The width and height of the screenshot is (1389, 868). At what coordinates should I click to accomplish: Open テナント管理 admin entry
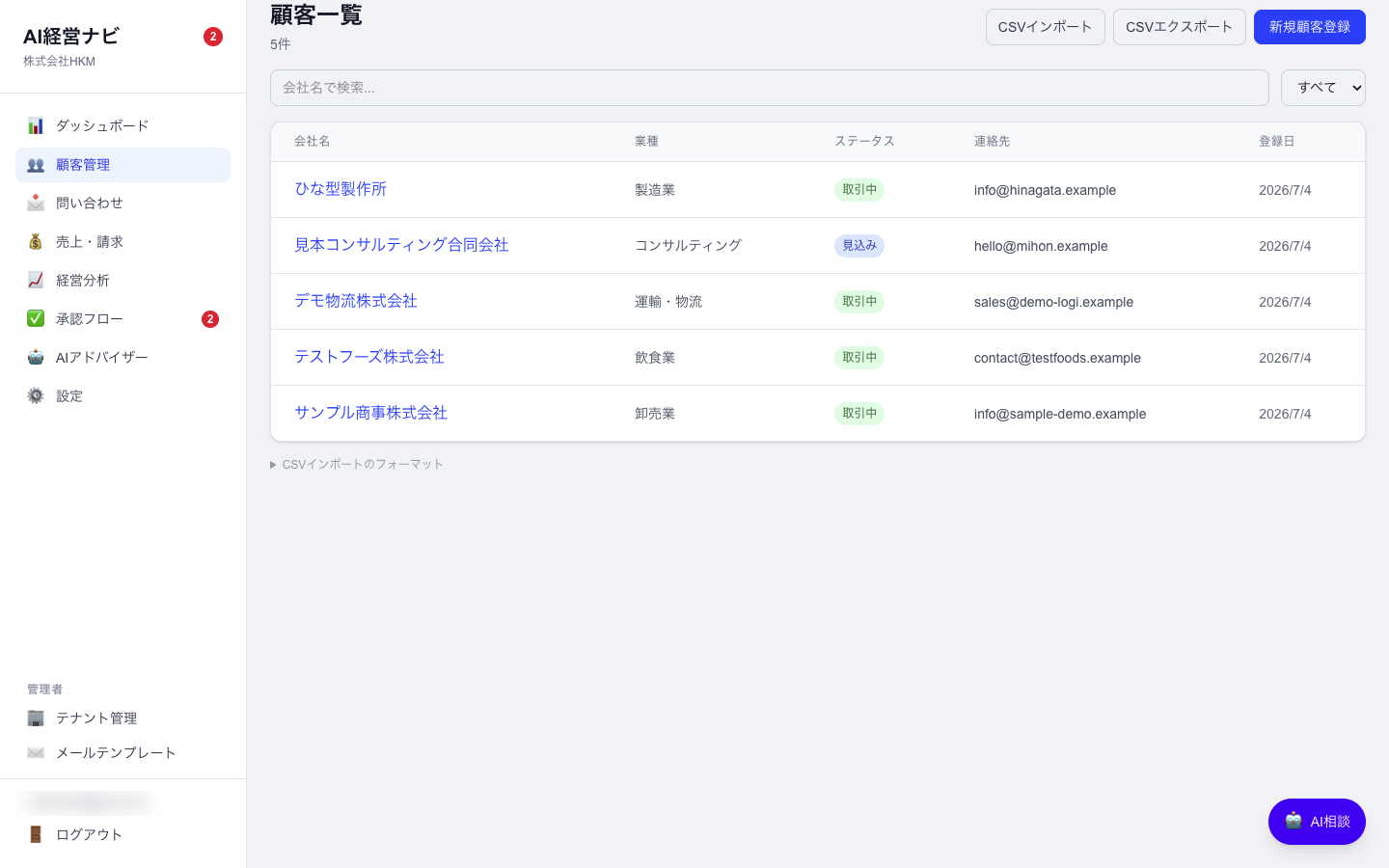tap(123, 718)
